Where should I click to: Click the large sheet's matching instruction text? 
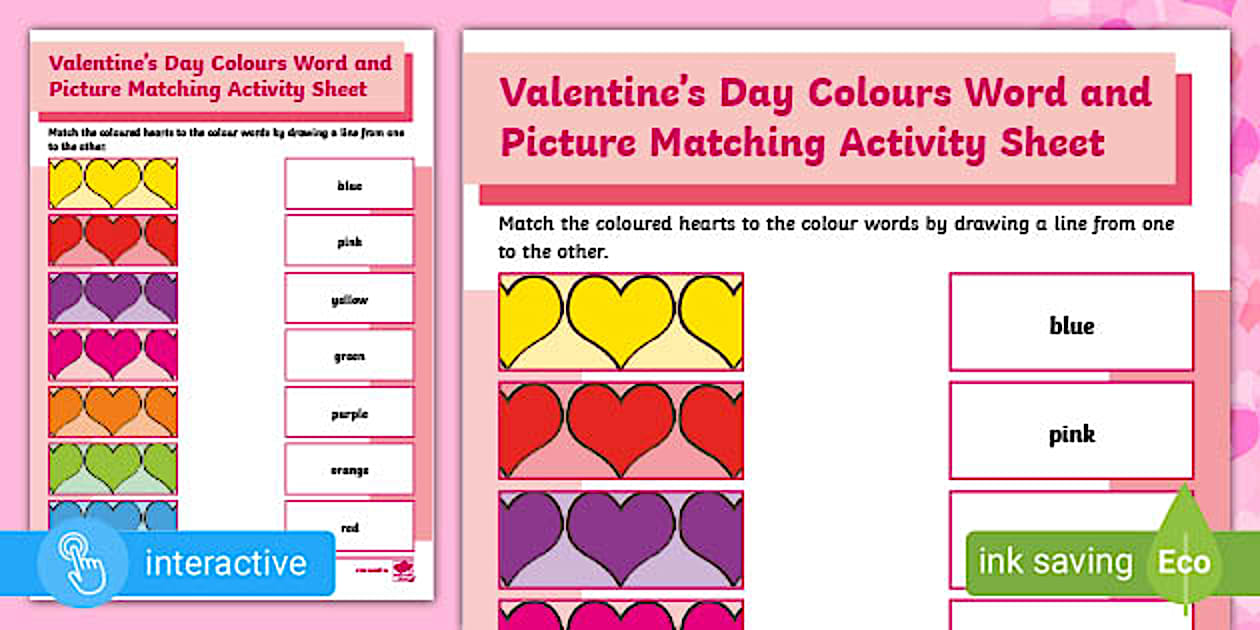(x=835, y=238)
